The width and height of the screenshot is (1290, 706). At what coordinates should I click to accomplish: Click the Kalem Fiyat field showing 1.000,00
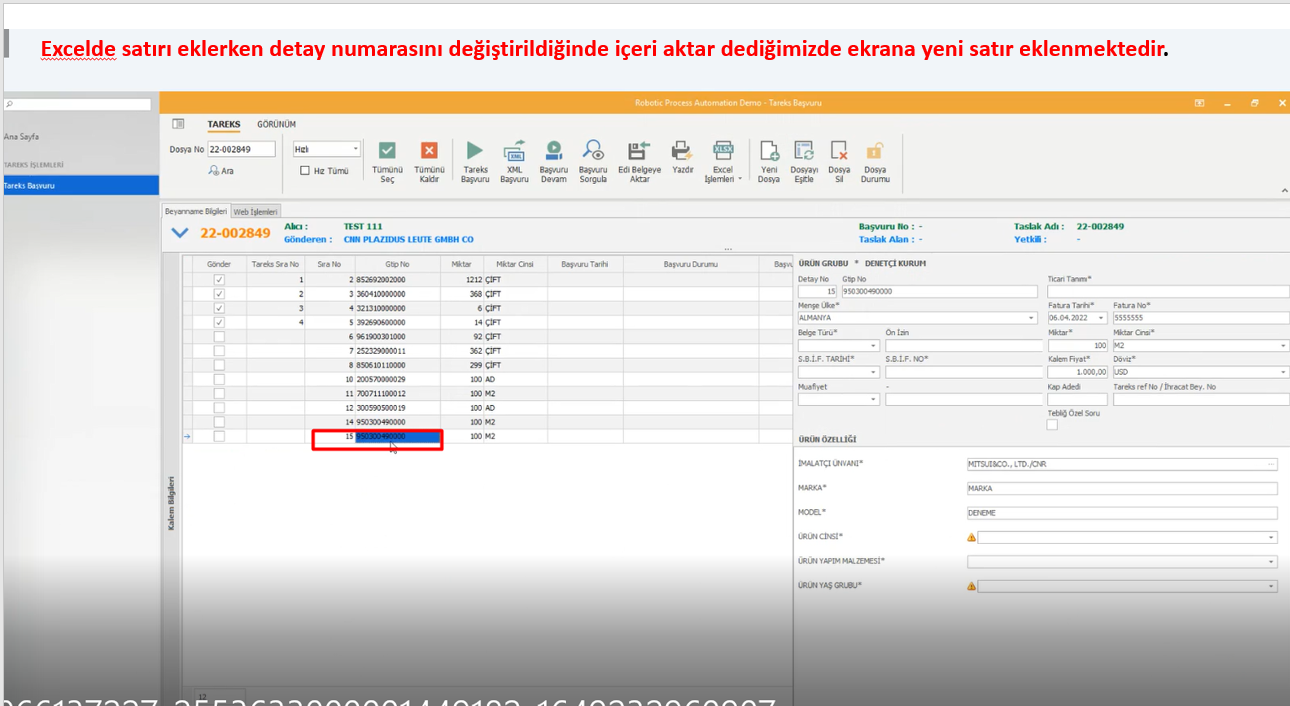[x=1078, y=372]
